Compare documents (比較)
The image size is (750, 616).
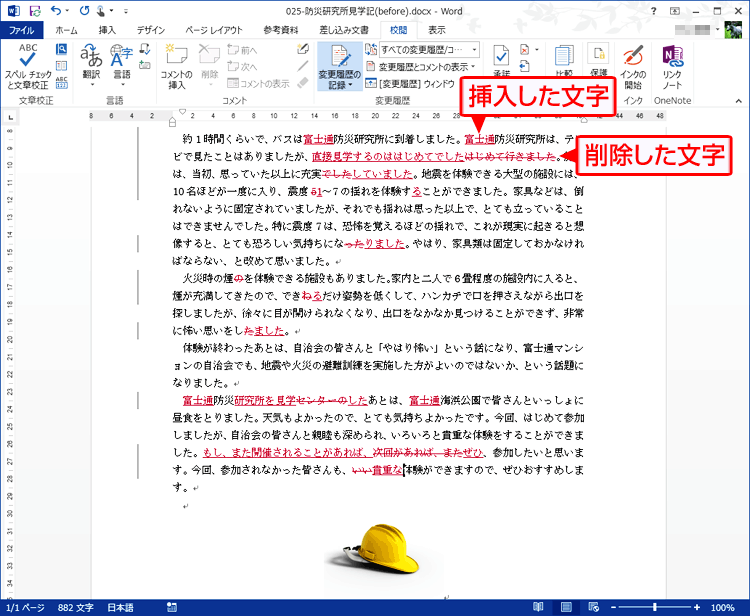[564, 61]
